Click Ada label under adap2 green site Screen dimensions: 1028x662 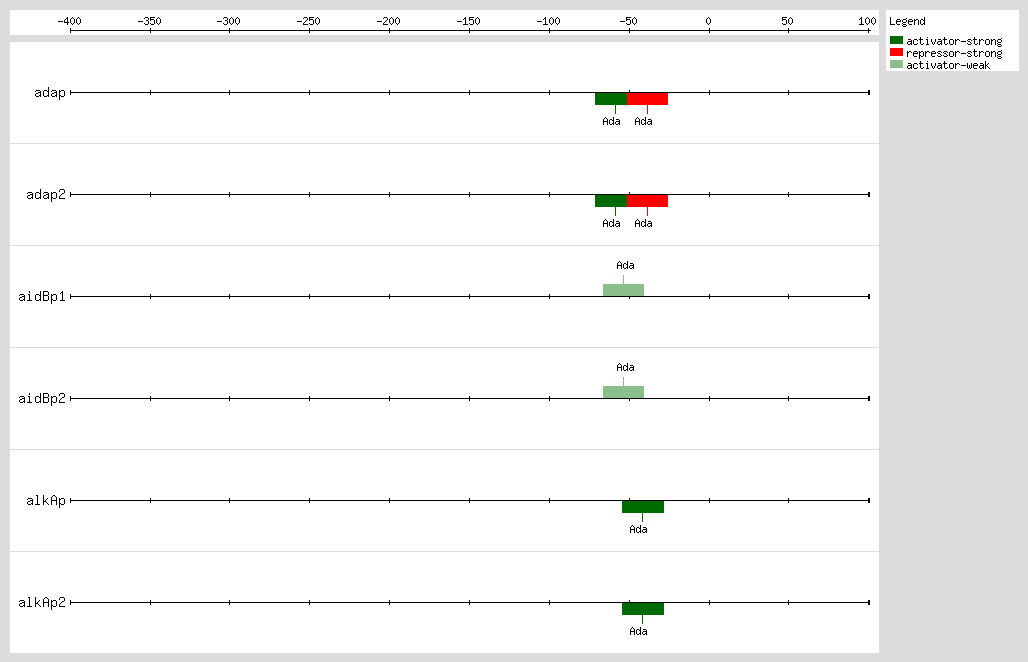click(x=611, y=224)
